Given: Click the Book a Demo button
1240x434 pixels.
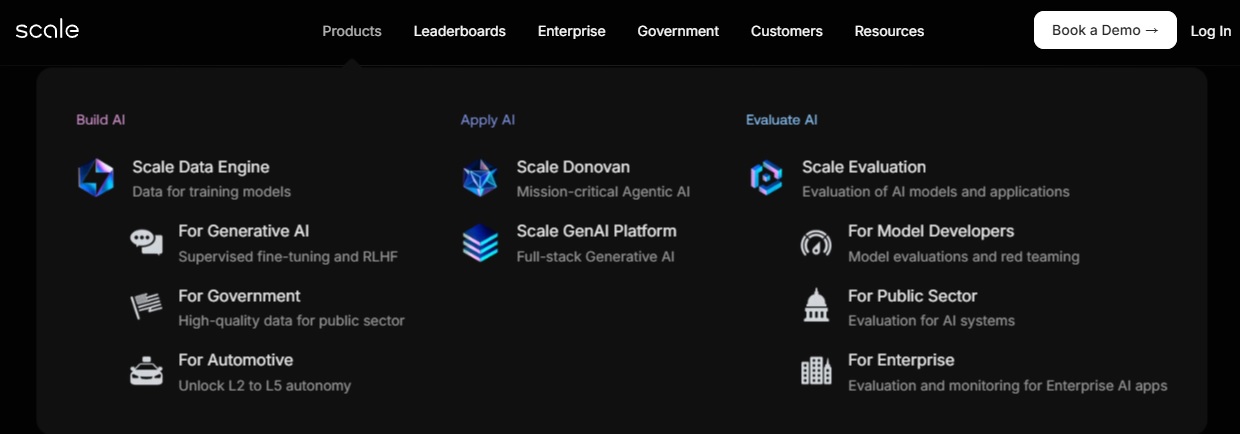Looking at the screenshot, I should pos(1105,30).
